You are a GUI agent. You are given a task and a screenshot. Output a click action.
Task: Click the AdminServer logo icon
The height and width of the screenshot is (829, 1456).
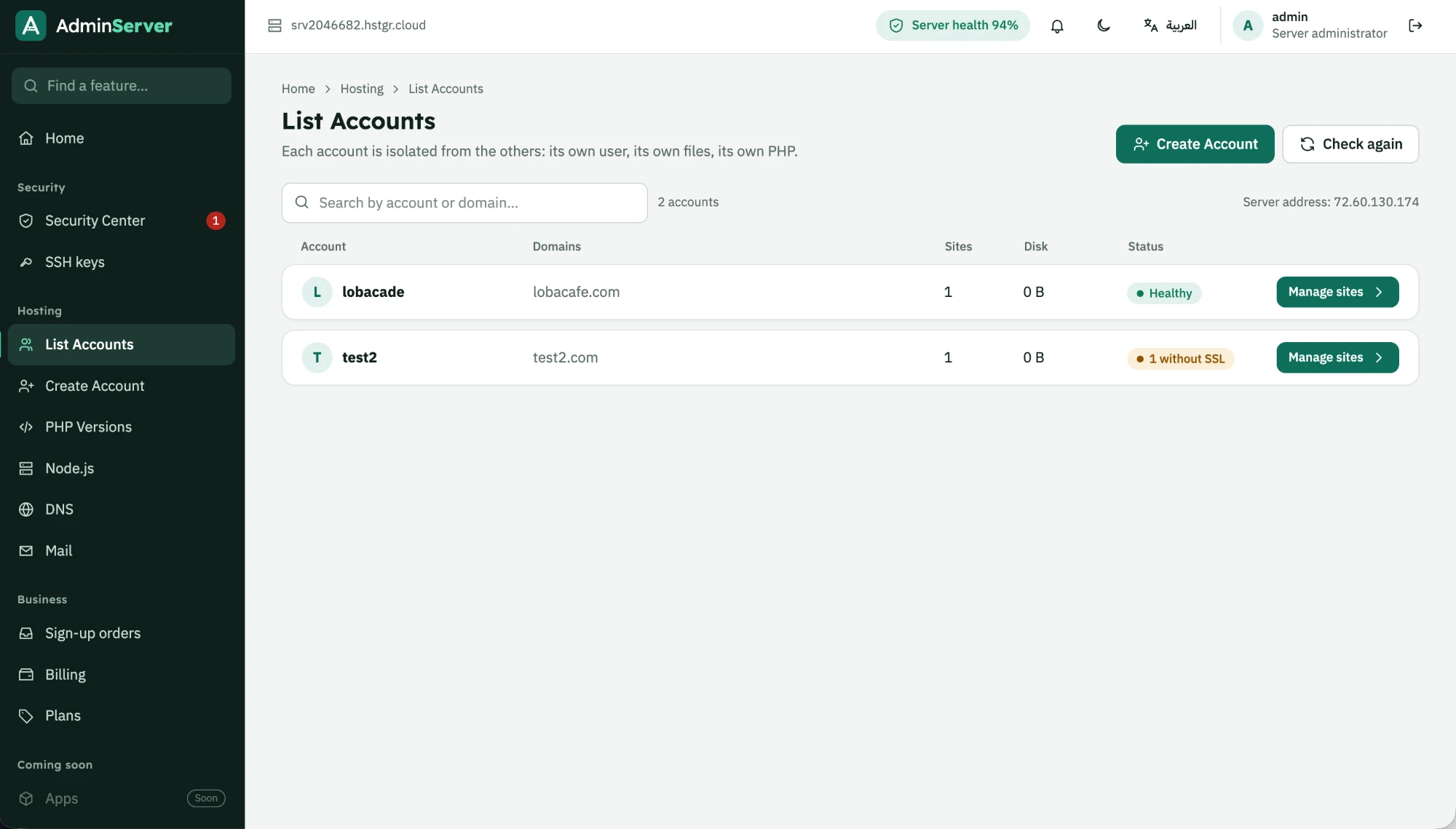31,25
